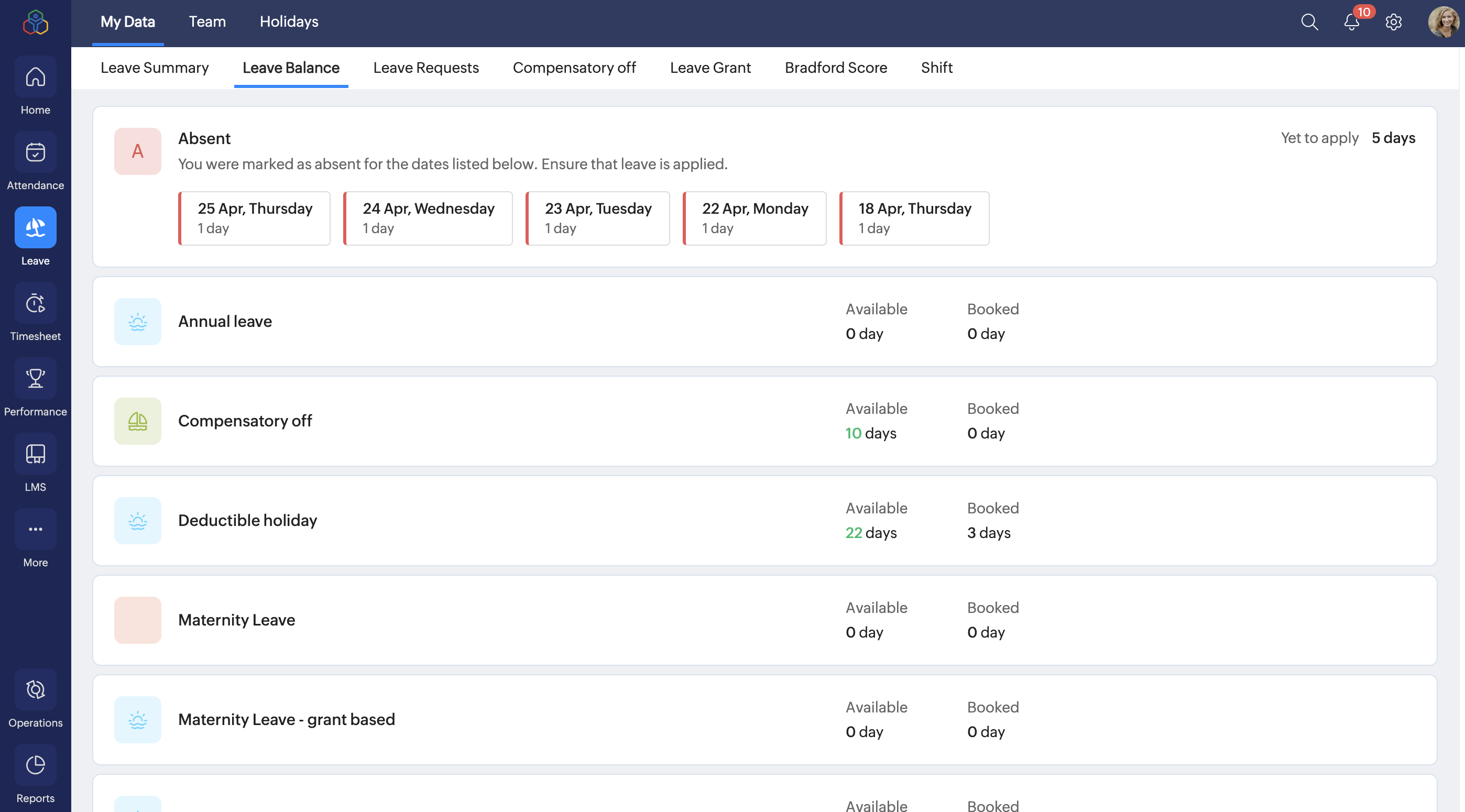
Task: Open the Timesheet module icon
Action: (x=35, y=303)
